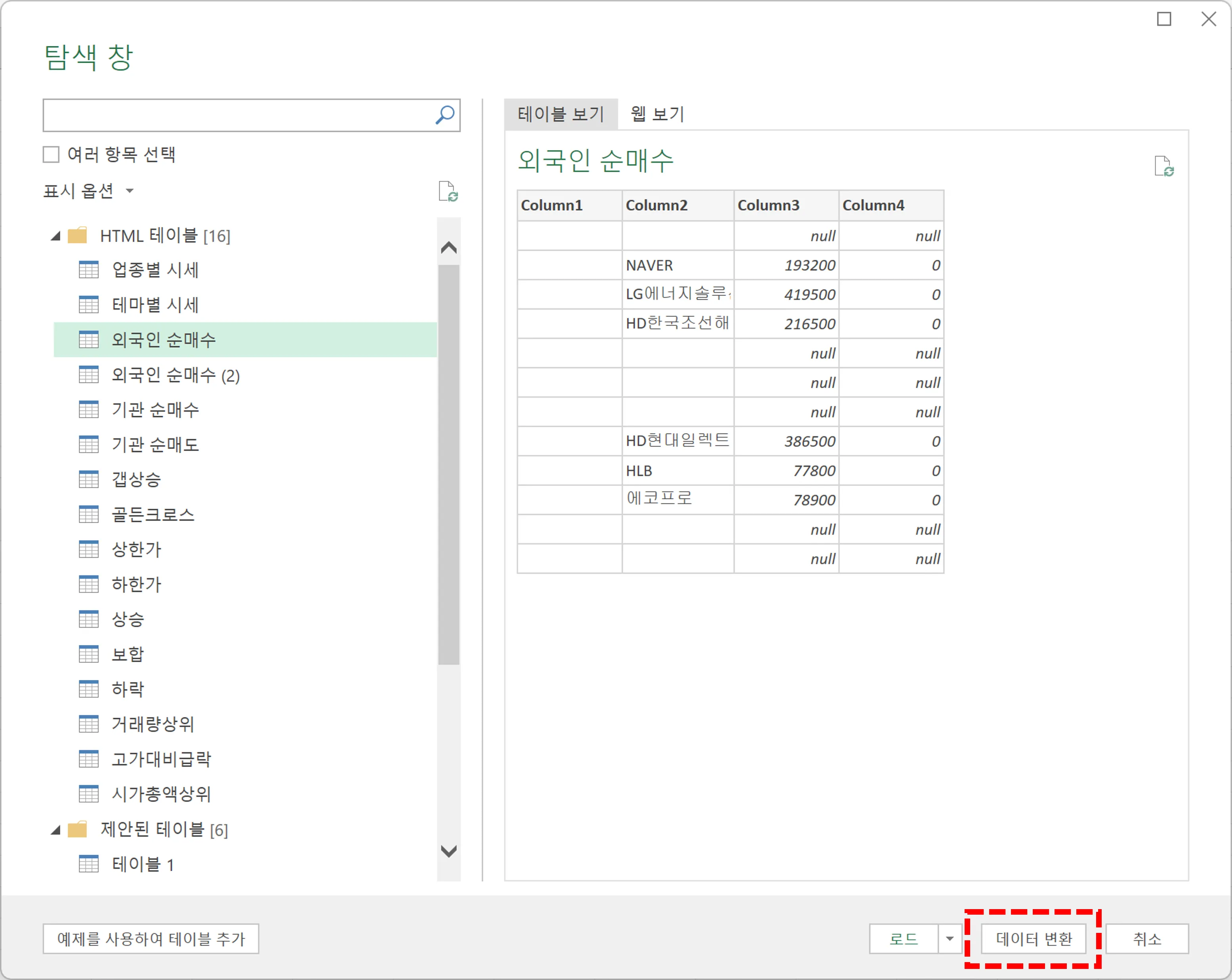Image resolution: width=1232 pixels, height=980 pixels.
Task: Select the 시가총액상위 table
Action: pyautogui.click(x=245, y=794)
